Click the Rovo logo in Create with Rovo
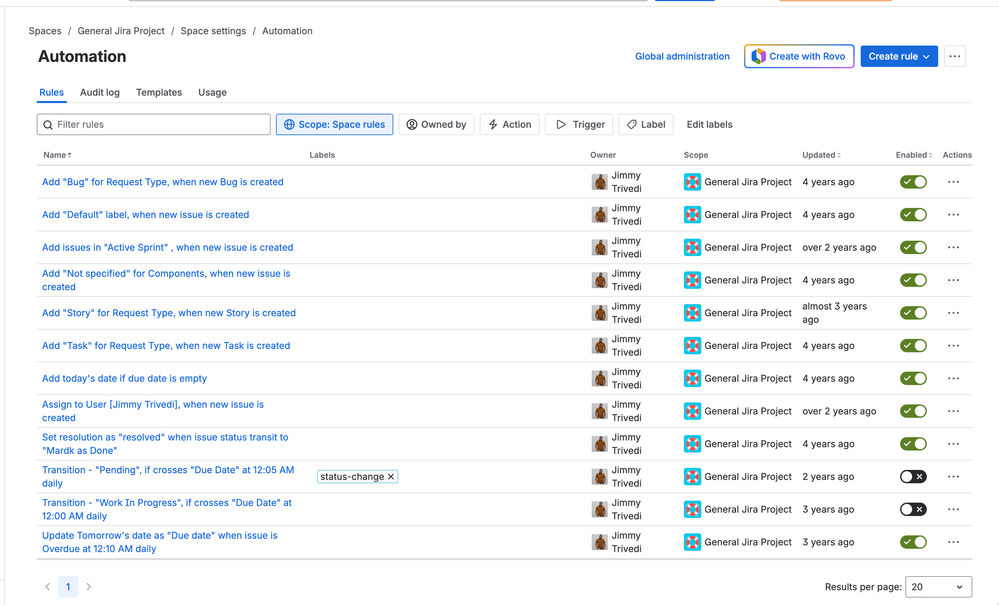The width and height of the screenshot is (999, 605). tap(758, 56)
